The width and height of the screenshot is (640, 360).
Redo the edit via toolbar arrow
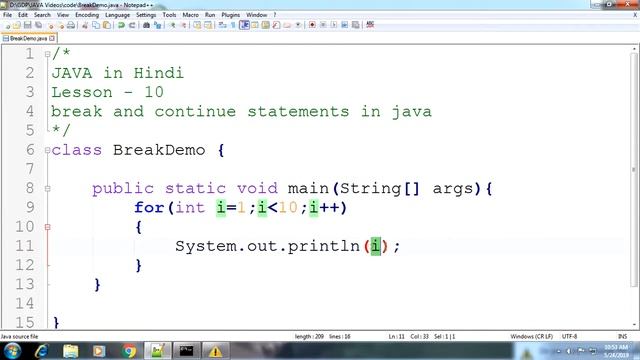tap(132, 25)
